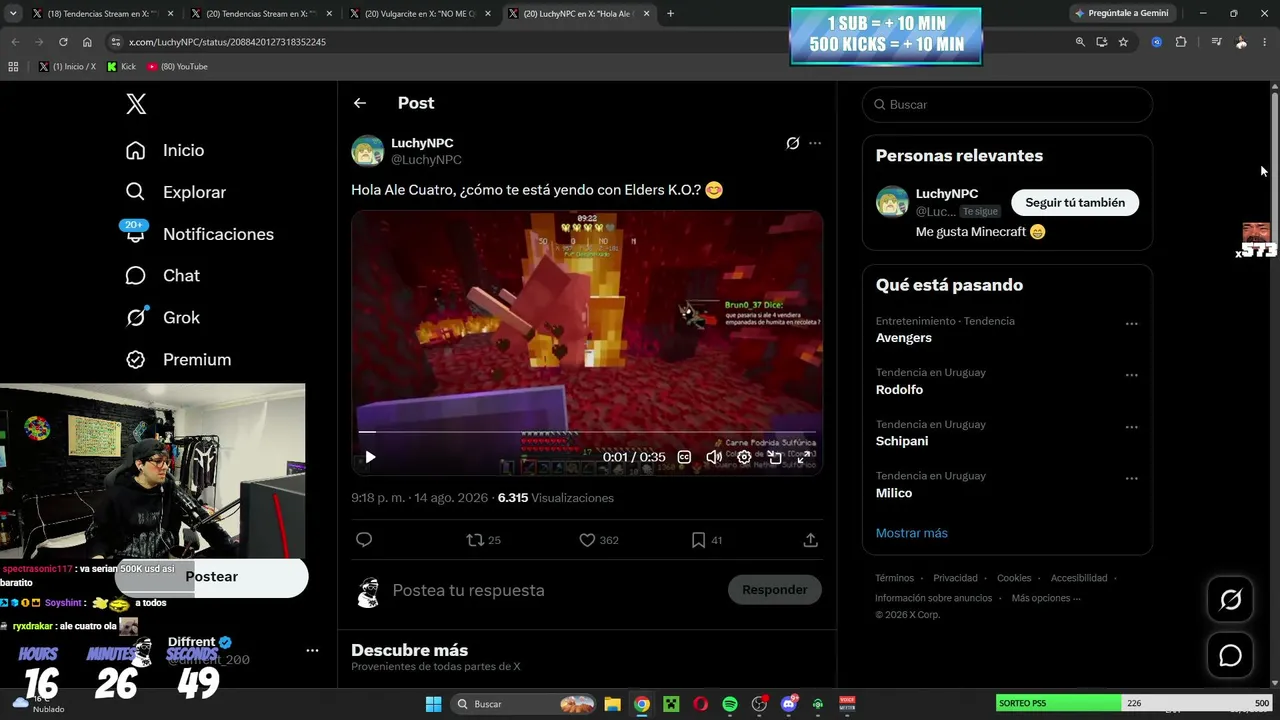This screenshot has width=1280, height=720.
Task: Click the browser home button
Action: tap(87, 42)
